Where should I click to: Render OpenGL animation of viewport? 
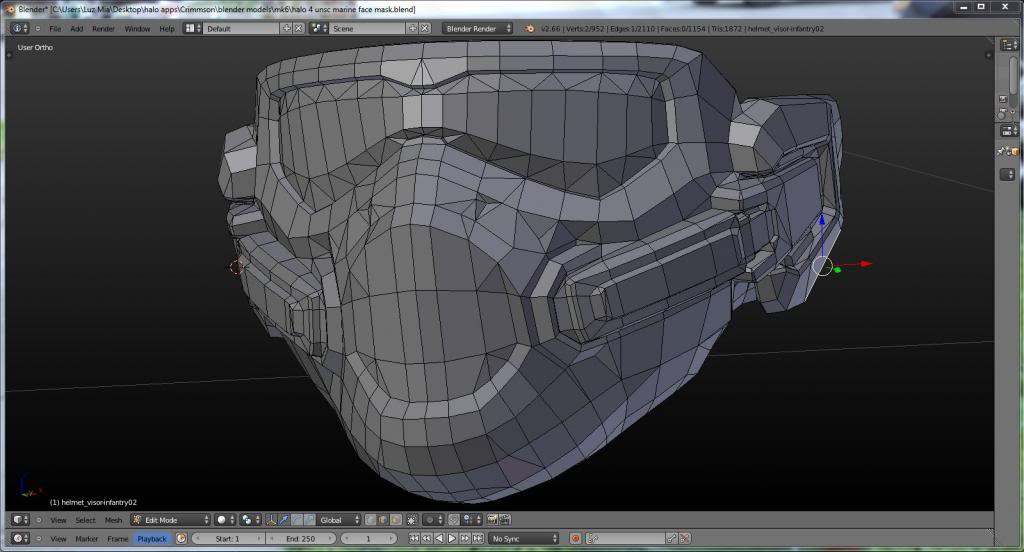[x=505, y=520]
